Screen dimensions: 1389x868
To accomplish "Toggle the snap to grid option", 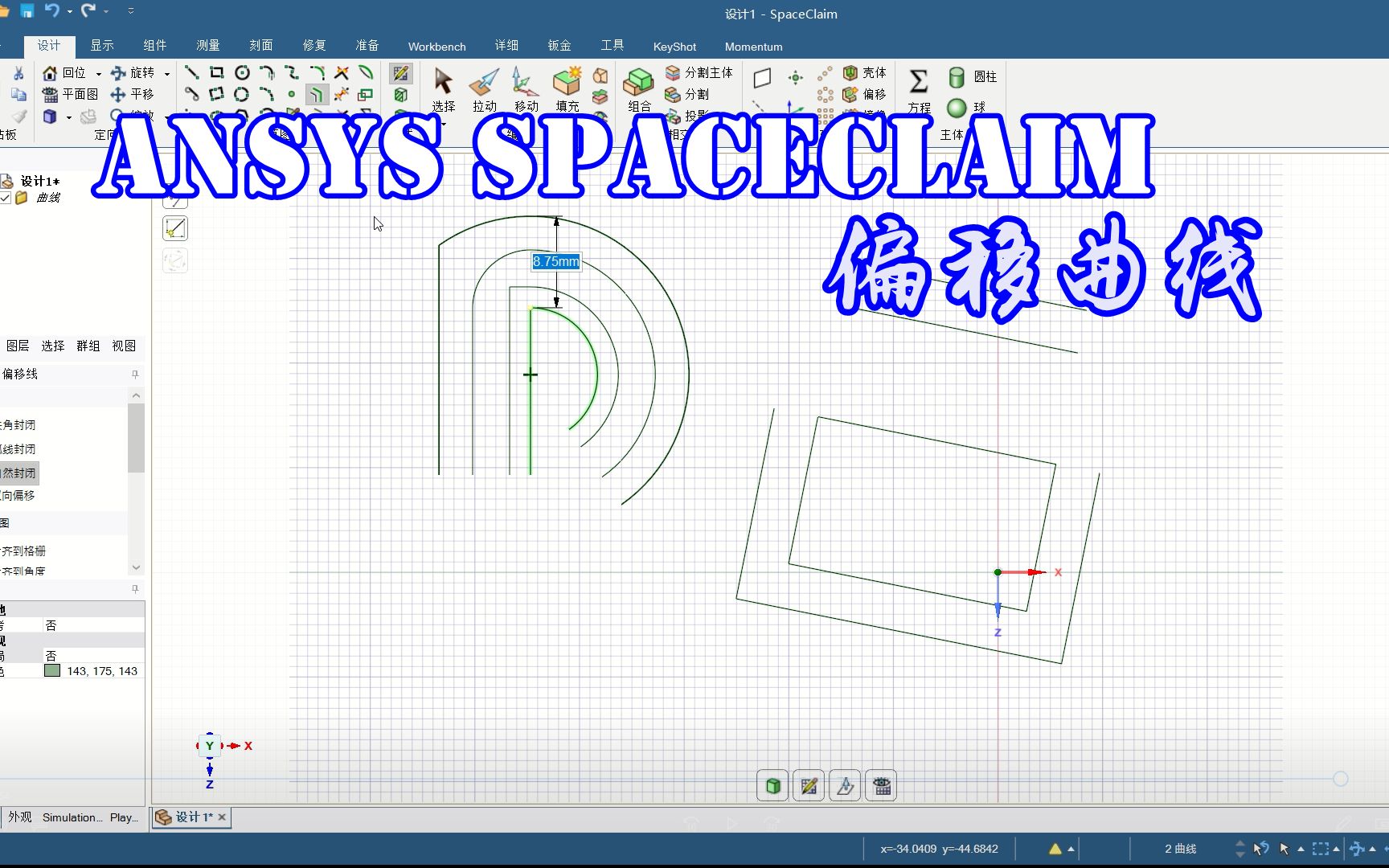I will click(23, 551).
